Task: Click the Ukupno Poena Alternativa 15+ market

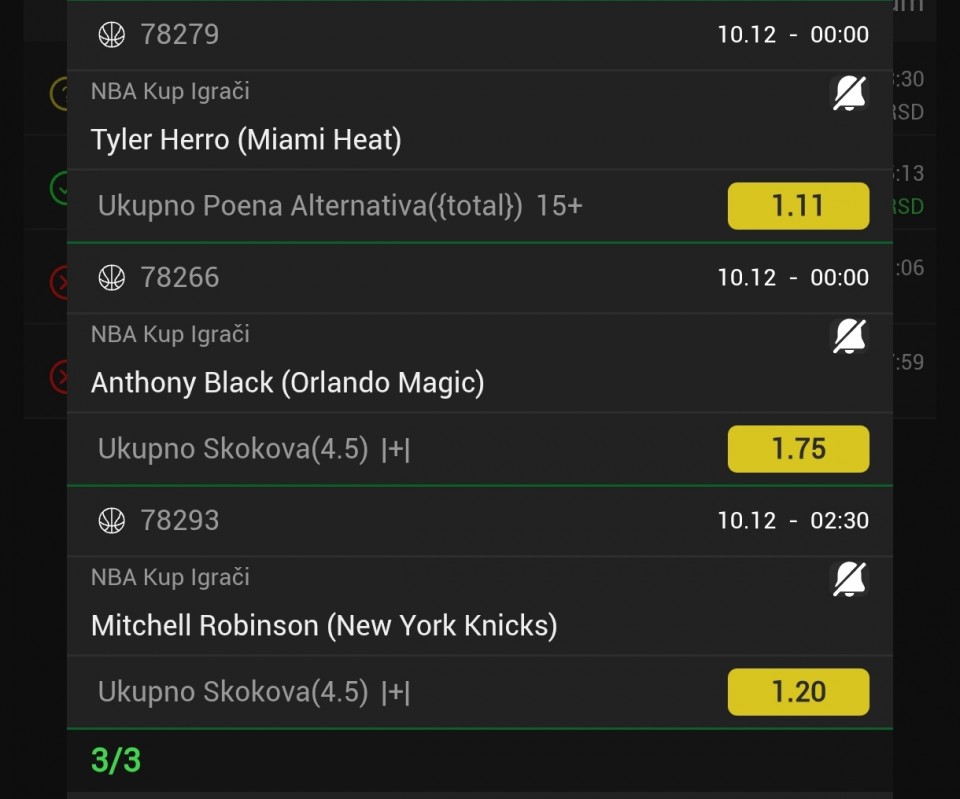Action: click(340, 206)
